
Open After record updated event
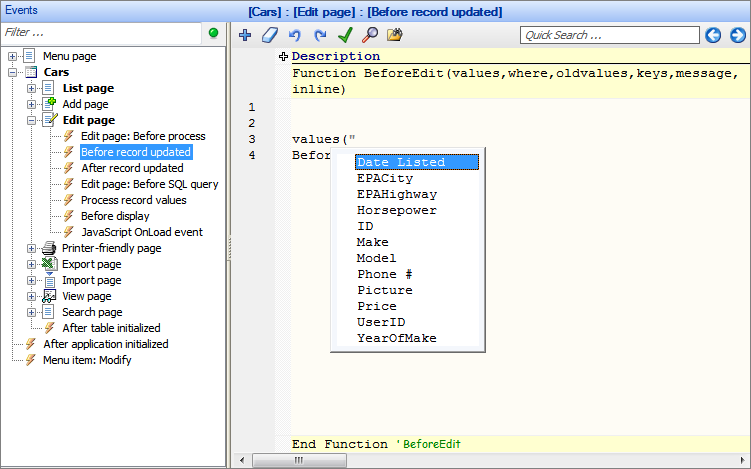point(132,168)
